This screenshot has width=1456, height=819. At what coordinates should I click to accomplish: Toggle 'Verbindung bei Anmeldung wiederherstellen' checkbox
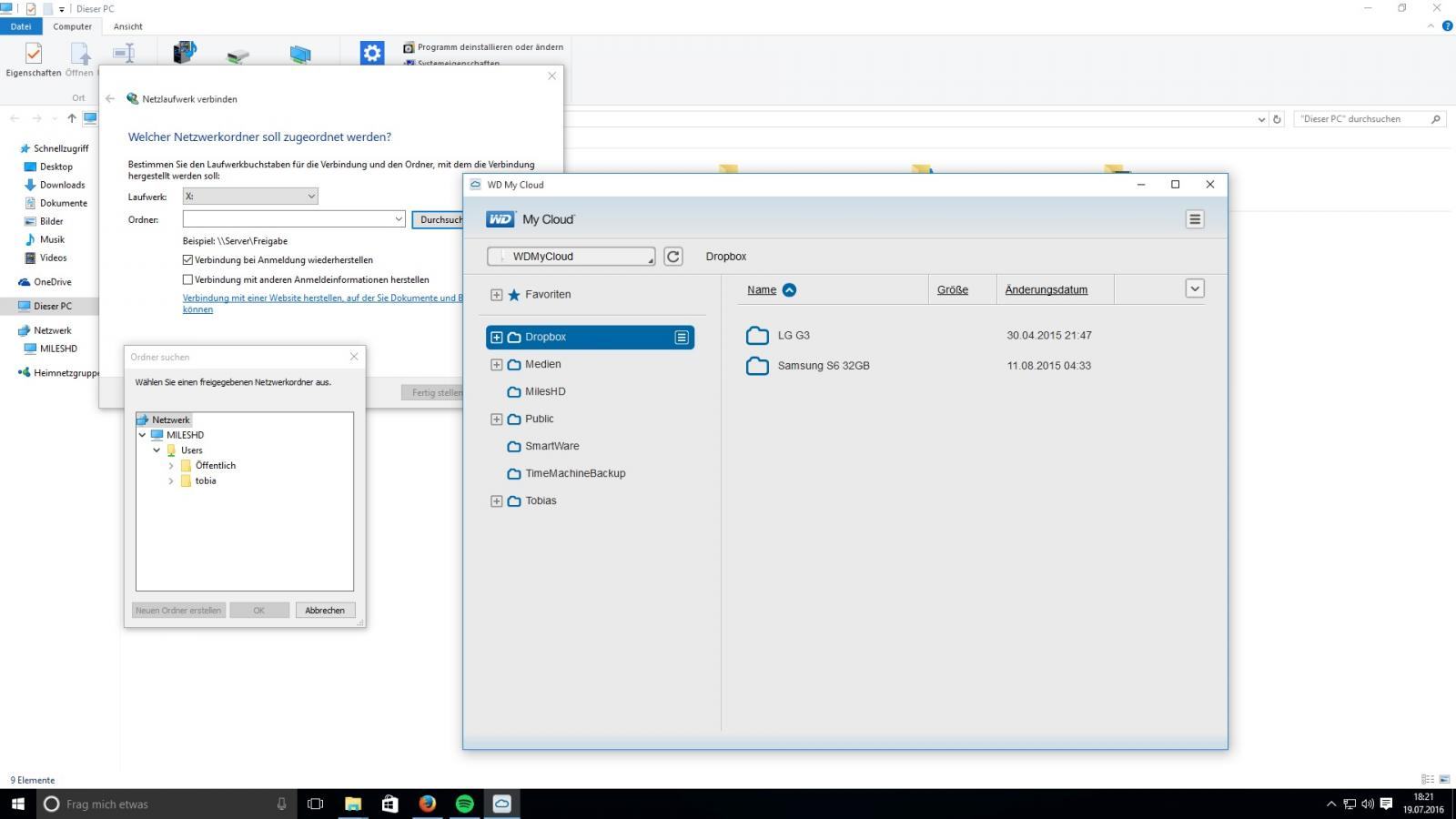click(x=188, y=260)
